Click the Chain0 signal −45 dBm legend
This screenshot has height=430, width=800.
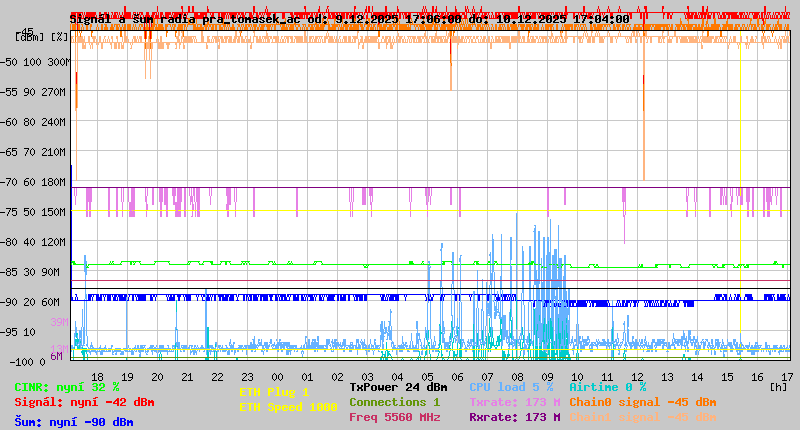(642, 402)
